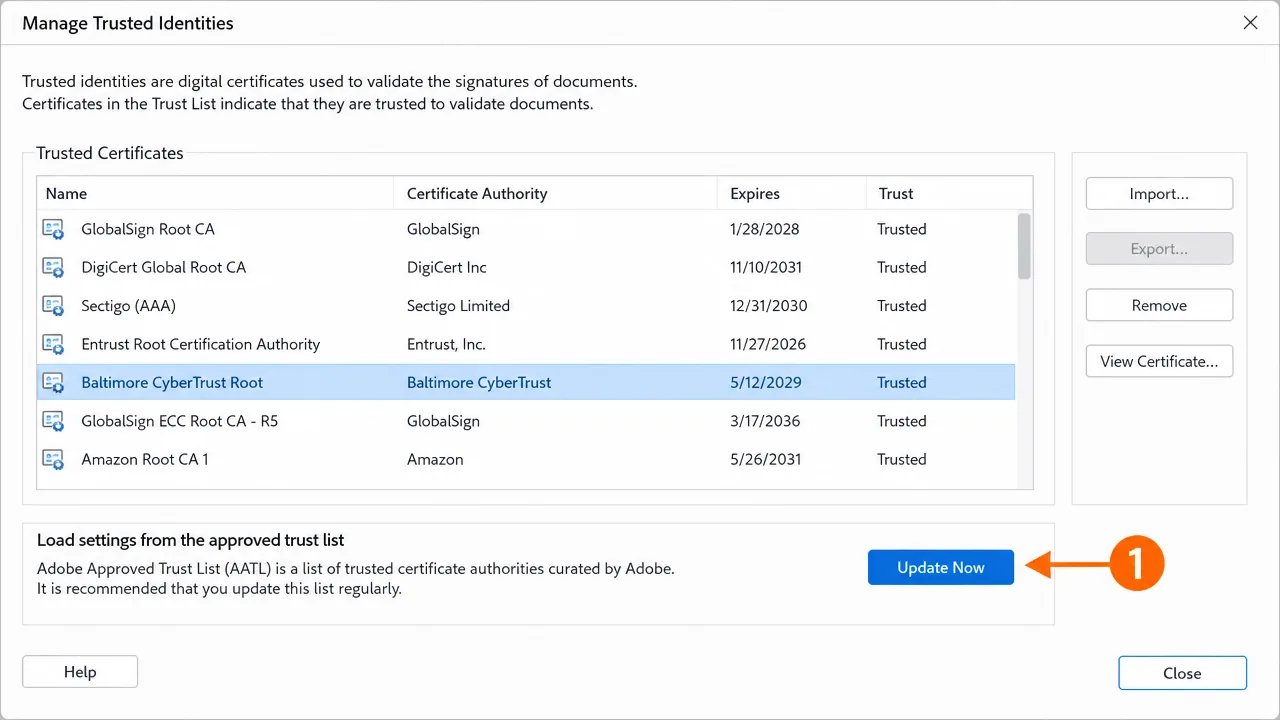Click the Entrust, Inc. authority cell

[446, 344]
